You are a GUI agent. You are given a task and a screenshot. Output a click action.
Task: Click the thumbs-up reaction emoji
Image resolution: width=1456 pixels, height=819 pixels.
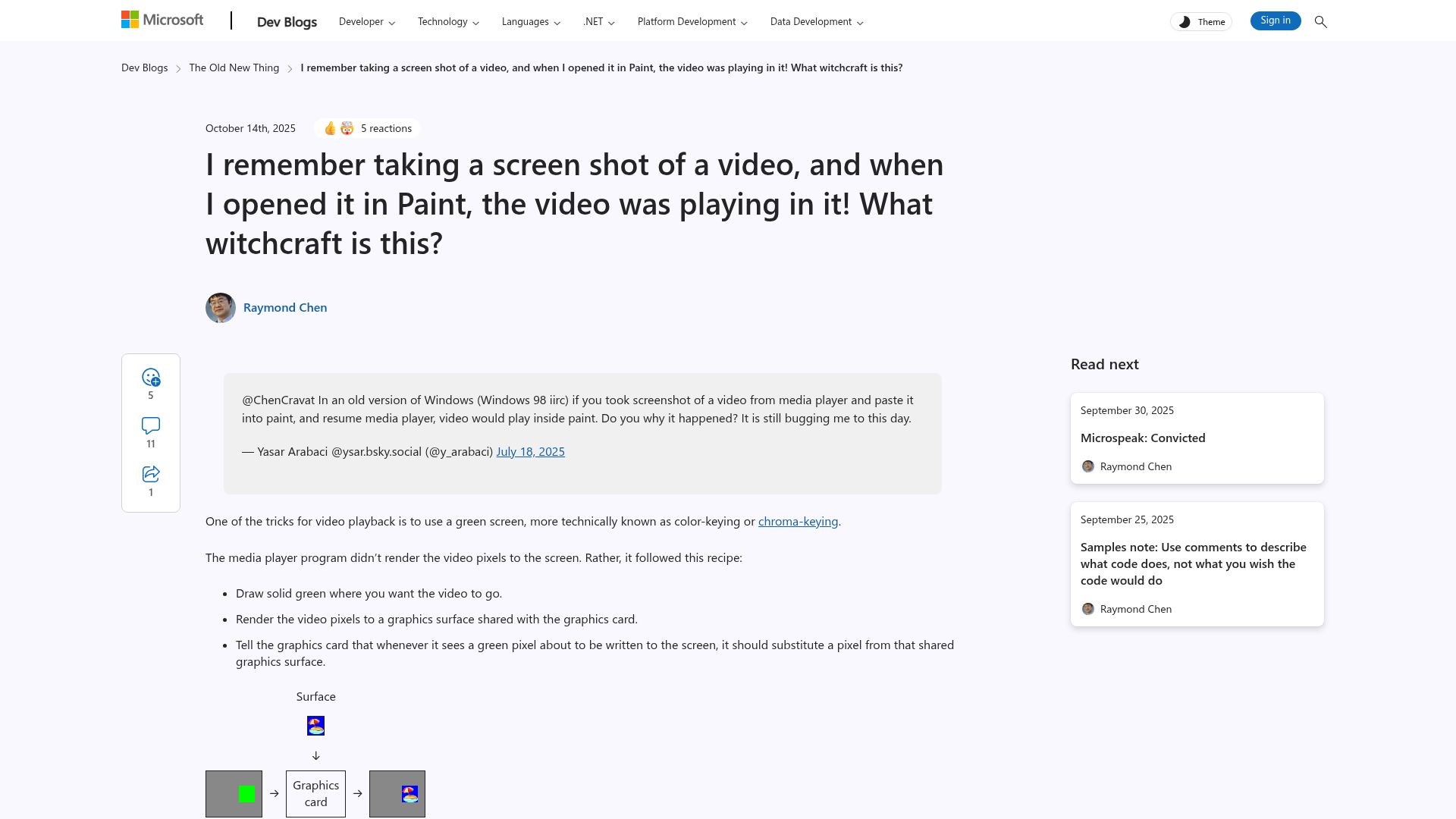pyautogui.click(x=330, y=129)
